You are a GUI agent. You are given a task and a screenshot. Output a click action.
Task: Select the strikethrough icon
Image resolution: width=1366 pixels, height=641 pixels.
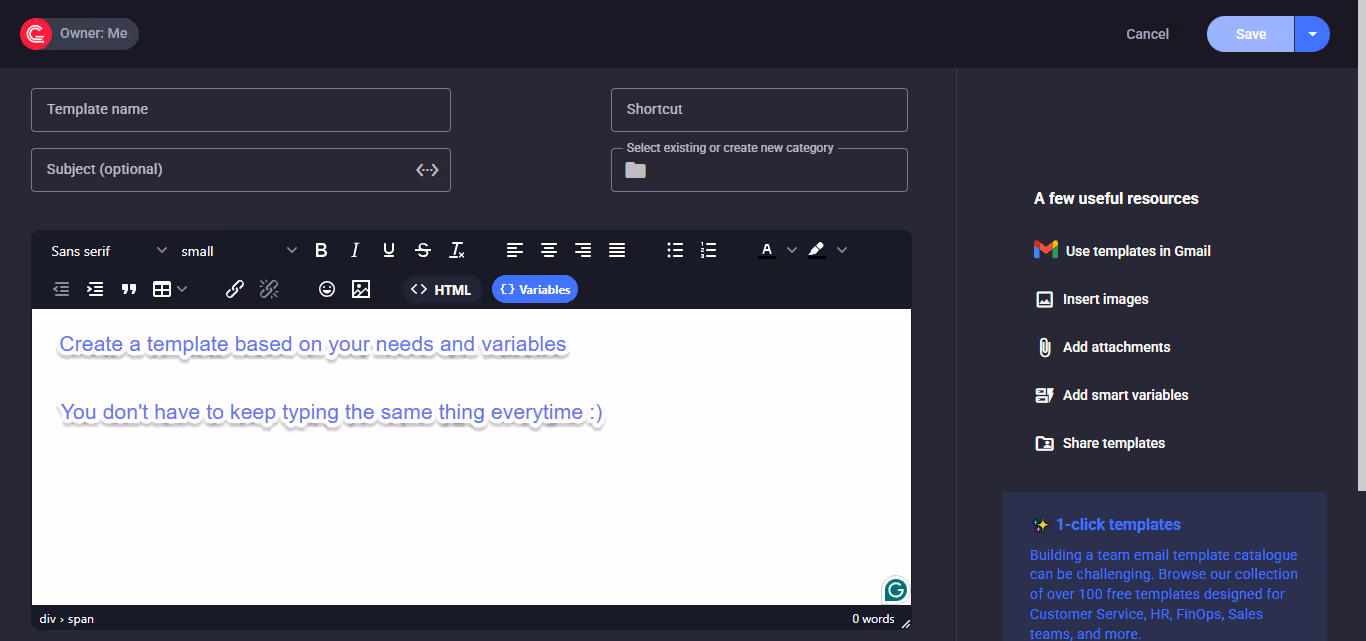click(422, 250)
